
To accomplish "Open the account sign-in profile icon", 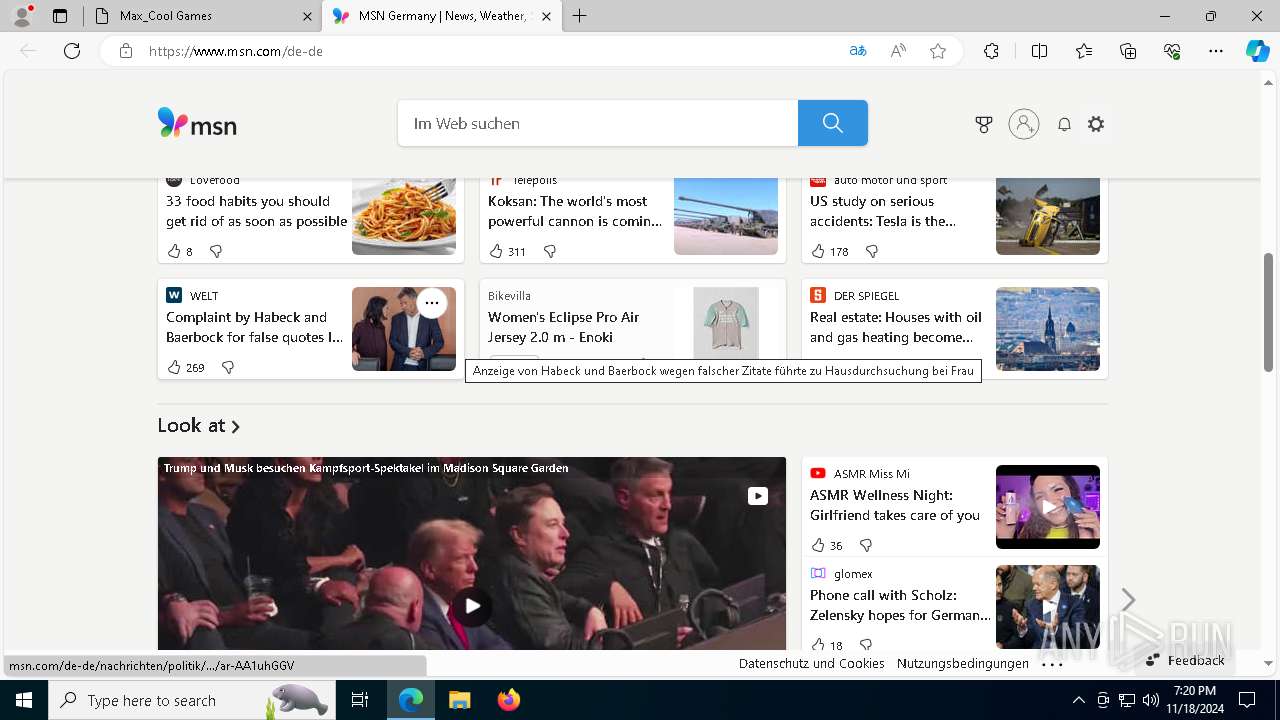I will [1024, 124].
